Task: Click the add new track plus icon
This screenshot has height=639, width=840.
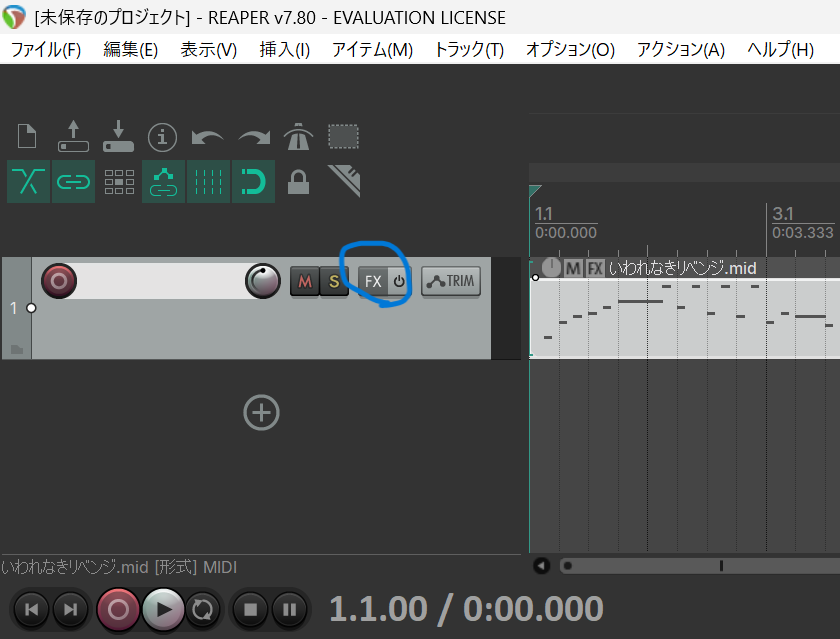Action: pyautogui.click(x=261, y=412)
